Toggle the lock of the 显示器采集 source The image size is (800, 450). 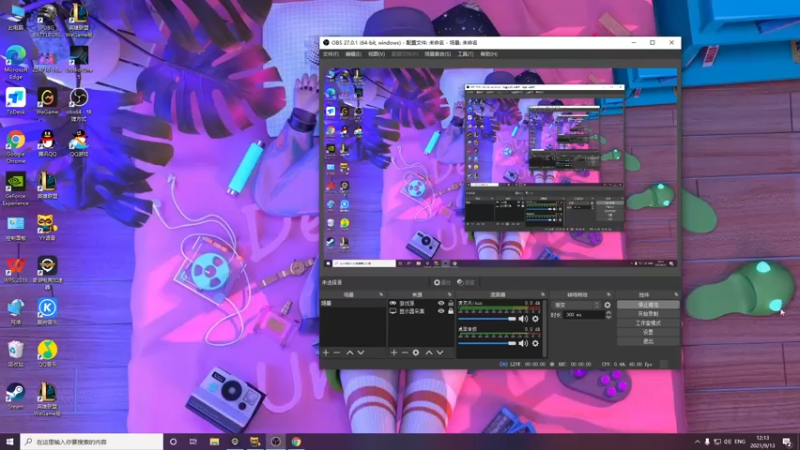(x=451, y=311)
